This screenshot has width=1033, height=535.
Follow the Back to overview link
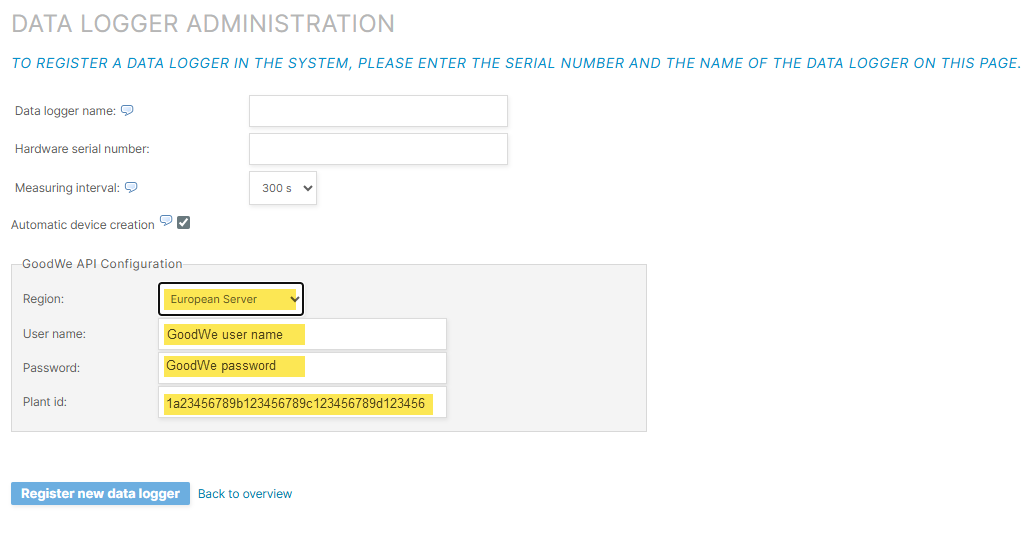coord(245,494)
